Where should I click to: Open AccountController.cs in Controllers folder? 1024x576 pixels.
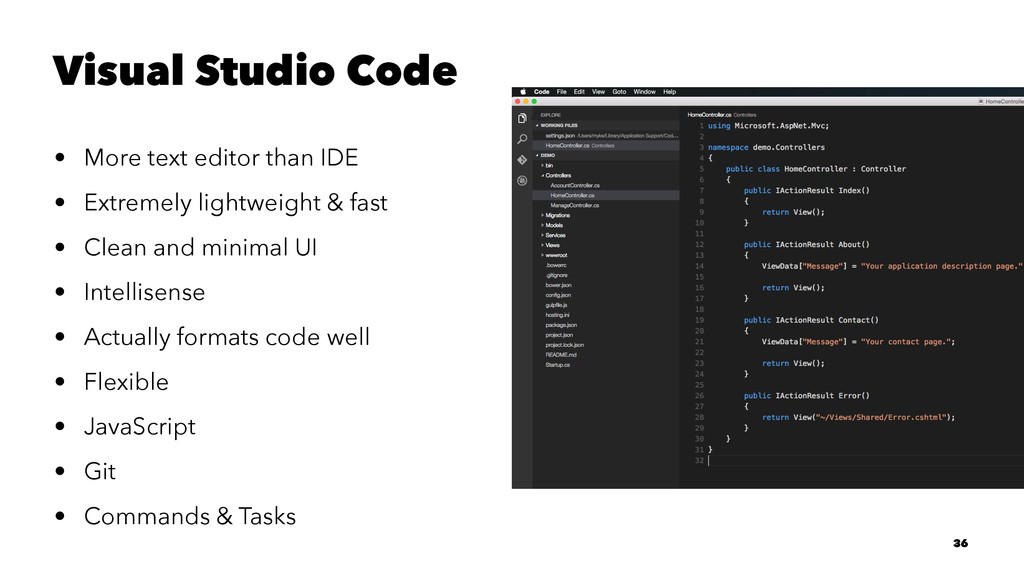575,185
